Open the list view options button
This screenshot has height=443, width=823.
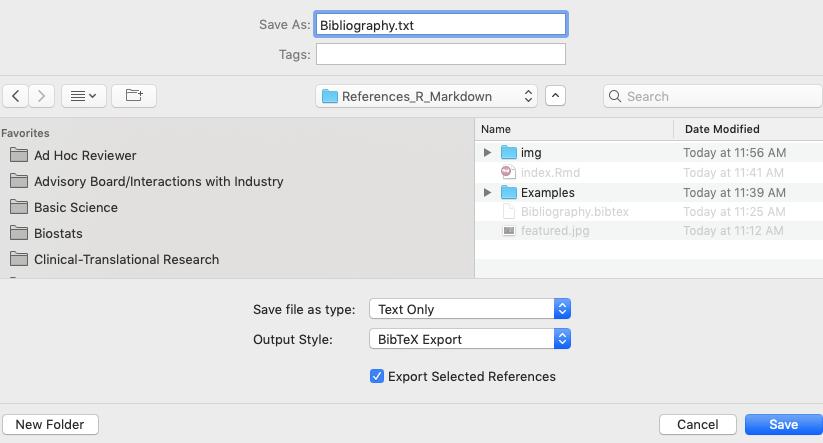tap(84, 96)
